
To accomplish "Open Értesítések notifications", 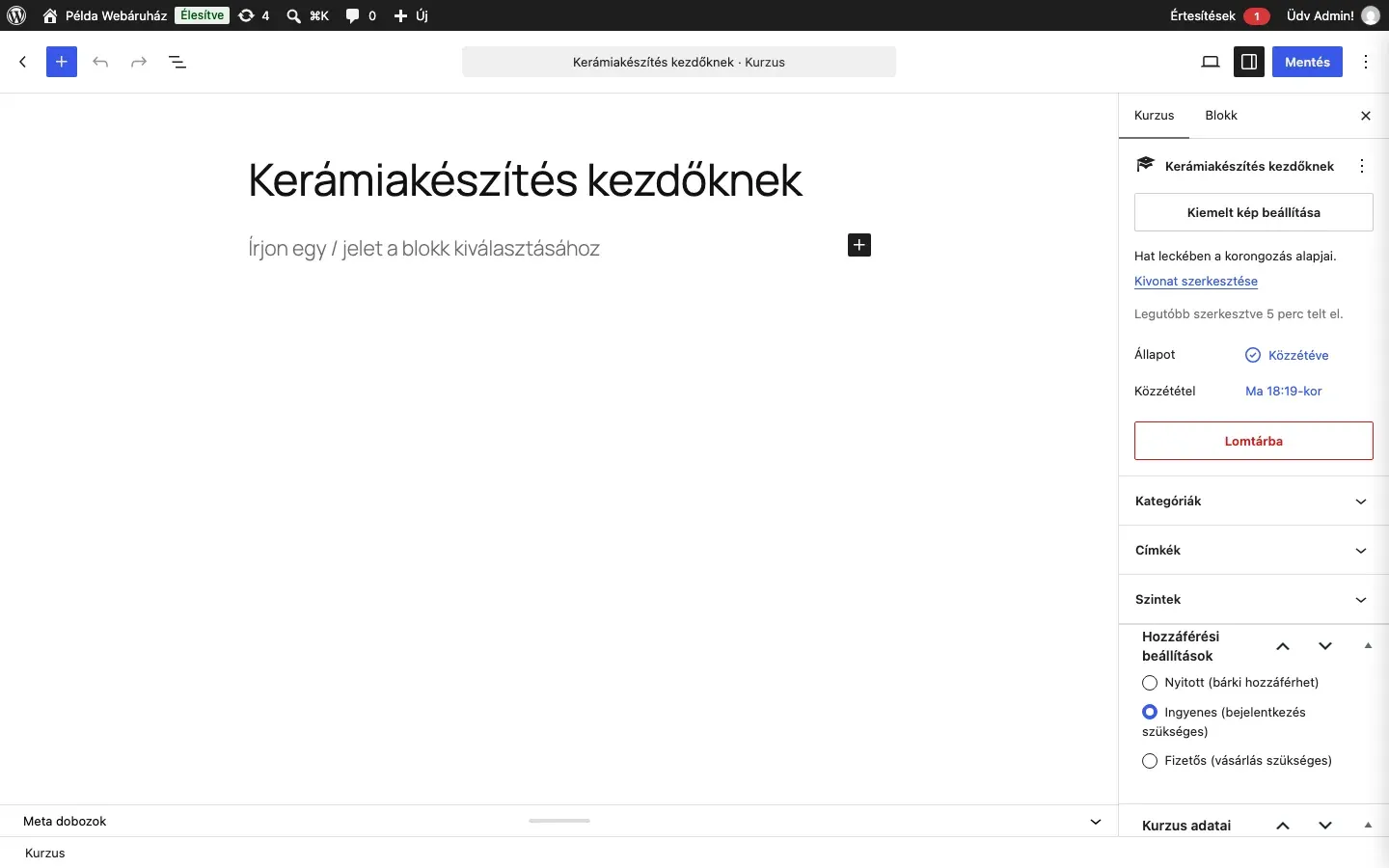I will [x=1220, y=15].
